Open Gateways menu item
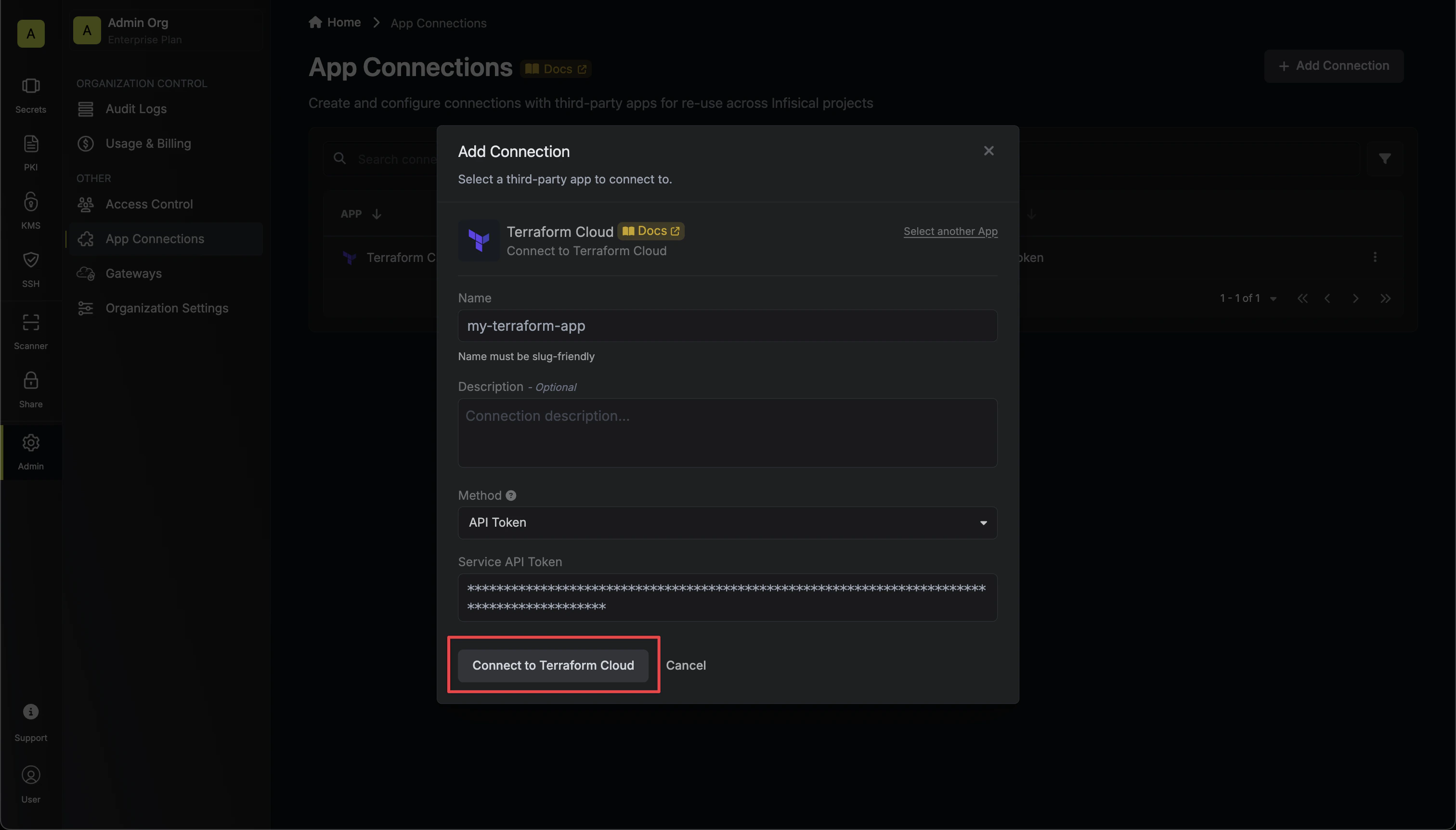Screen dimensions: 1456x830 click(166, 273)
